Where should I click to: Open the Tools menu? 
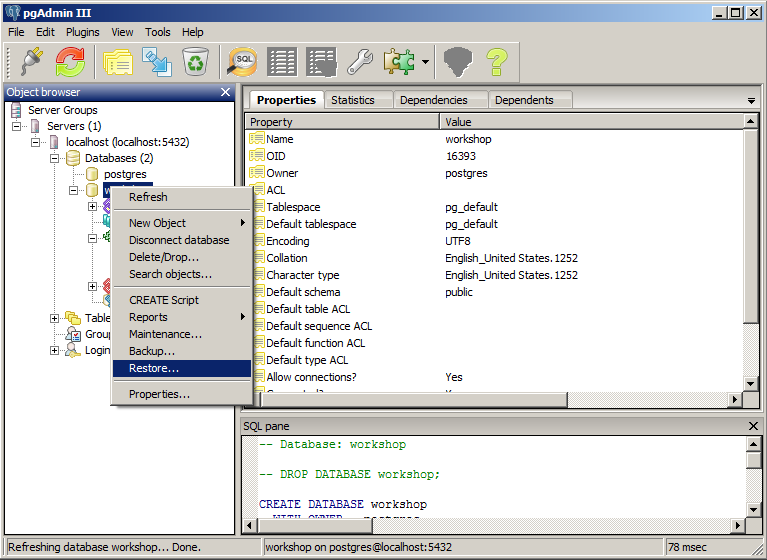click(x=158, y=32)
